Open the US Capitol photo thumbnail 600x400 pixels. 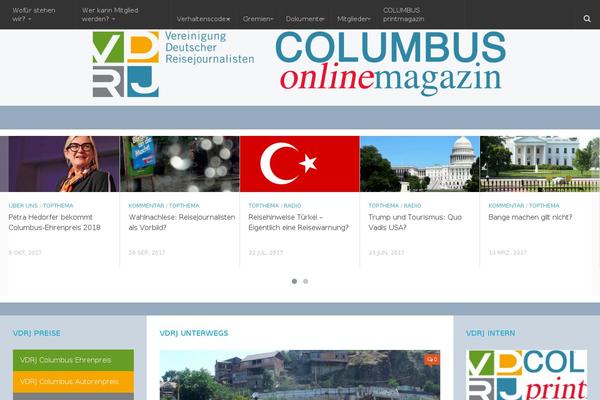[x=420, y=164]
